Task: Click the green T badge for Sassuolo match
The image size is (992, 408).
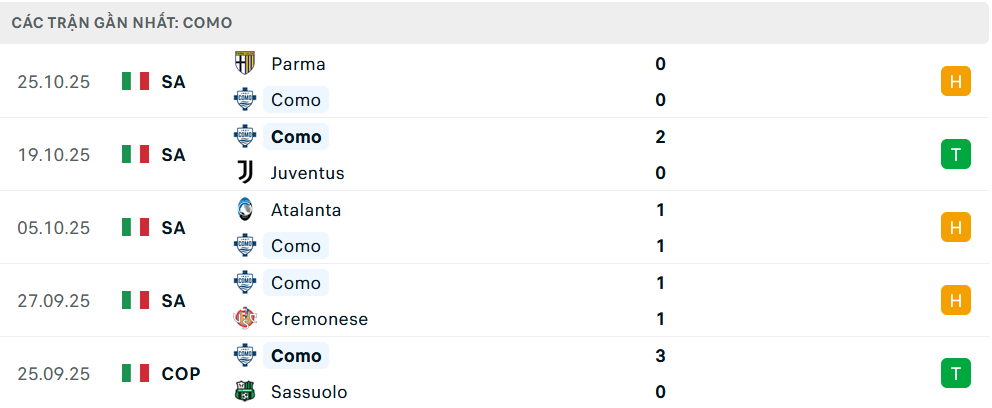Action: [x=955, y=373]
